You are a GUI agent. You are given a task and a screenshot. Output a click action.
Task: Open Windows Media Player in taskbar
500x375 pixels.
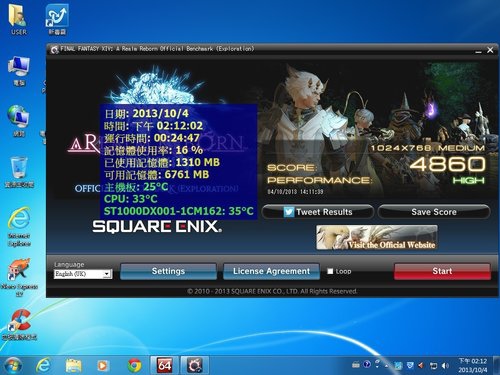(x=103, y=366)
